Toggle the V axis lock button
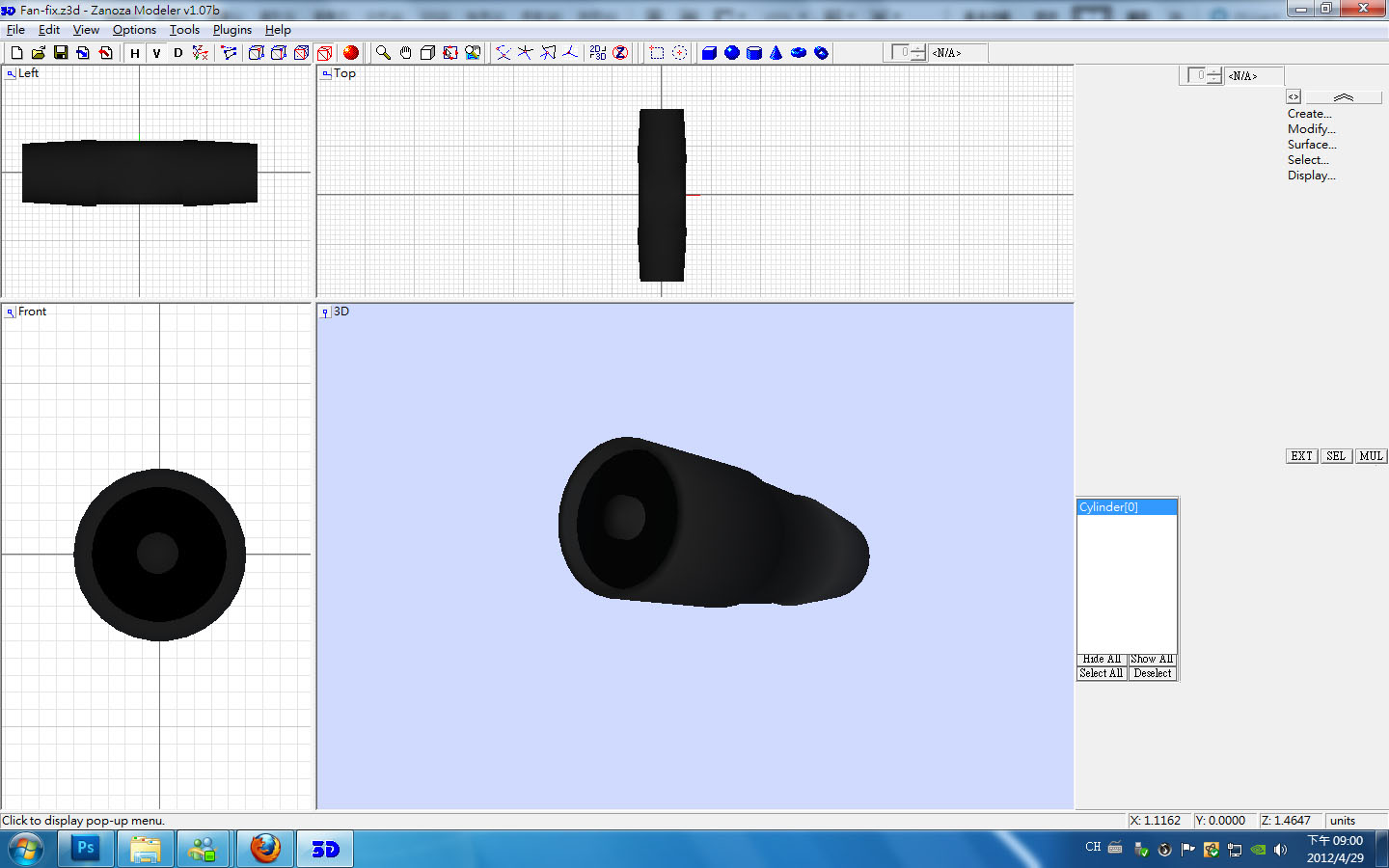This screenshot has height=868, width=1389. click(156, 53)
